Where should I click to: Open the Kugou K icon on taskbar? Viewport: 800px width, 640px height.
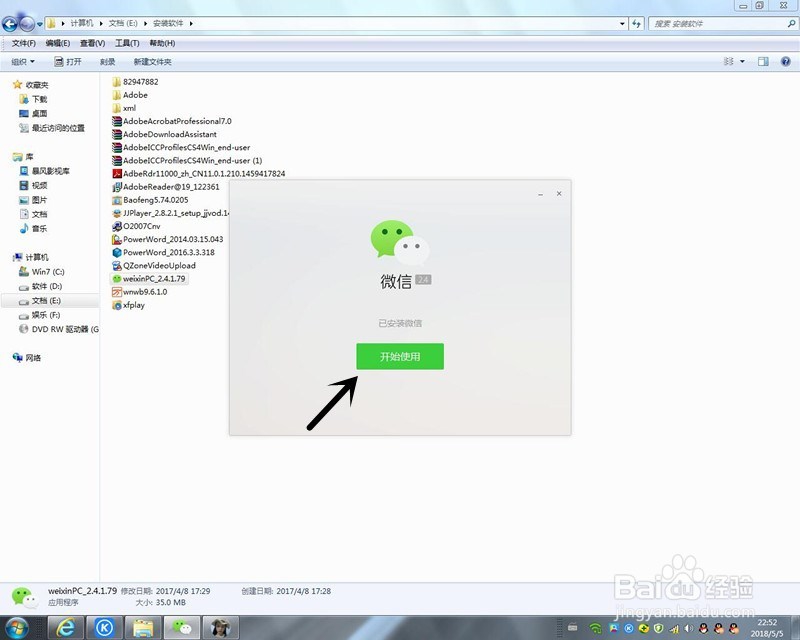104,628
